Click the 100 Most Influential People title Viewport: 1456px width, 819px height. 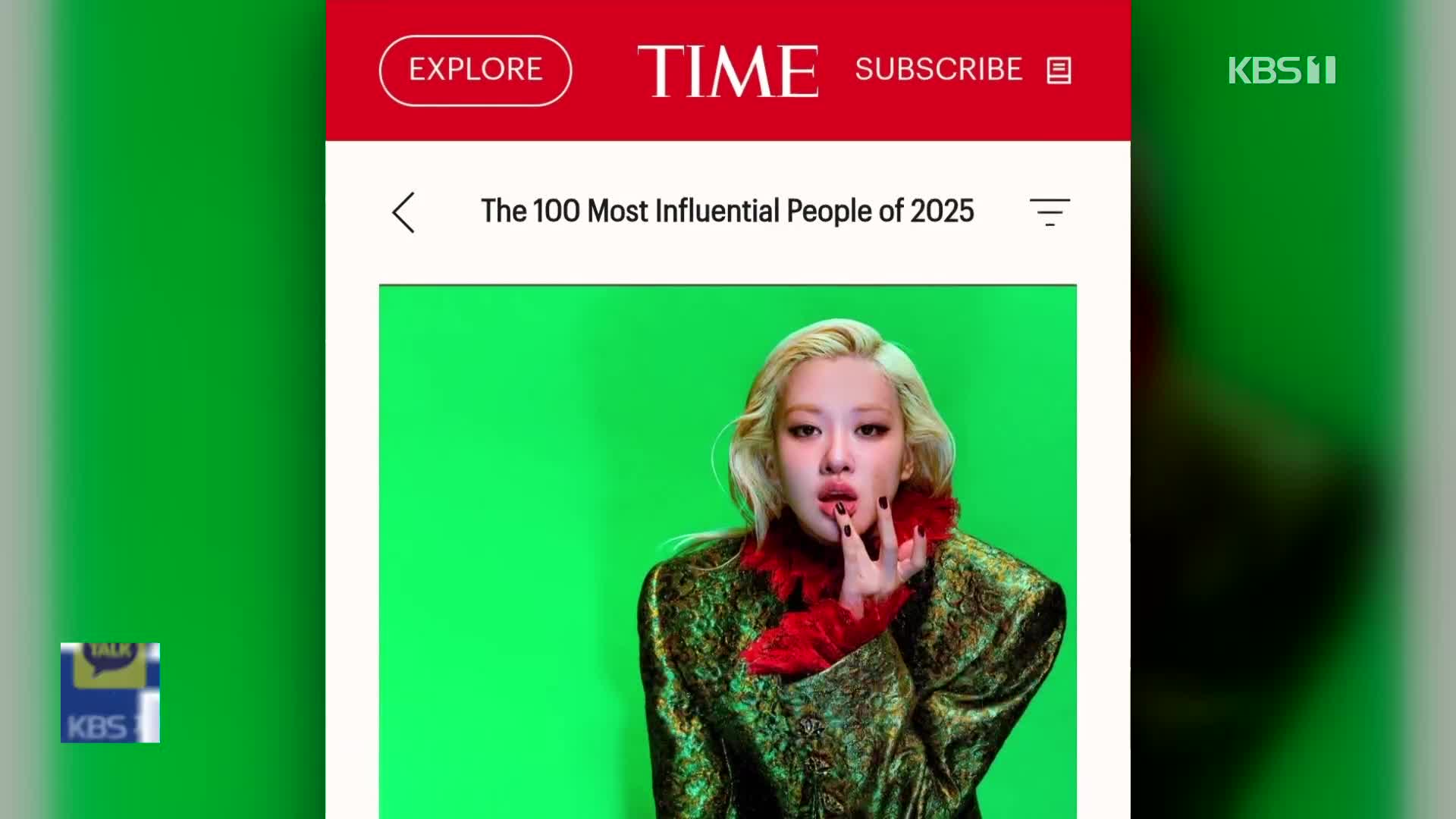pyautogui.click(x=727, y=211)
